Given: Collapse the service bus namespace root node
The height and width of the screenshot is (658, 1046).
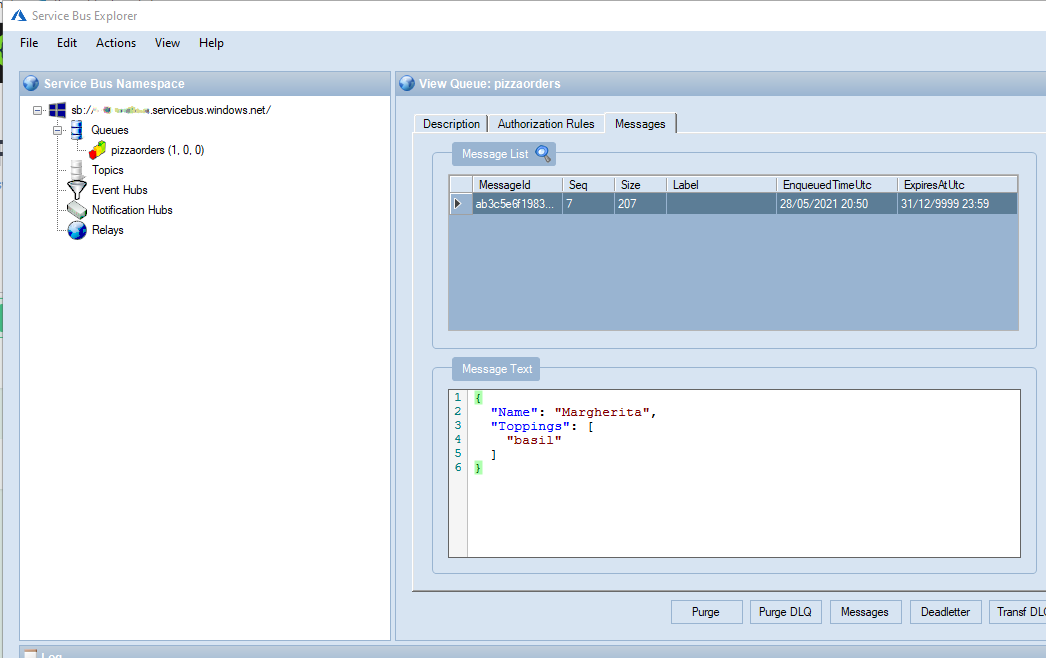Looking at the screenshot, I should 38,110.
